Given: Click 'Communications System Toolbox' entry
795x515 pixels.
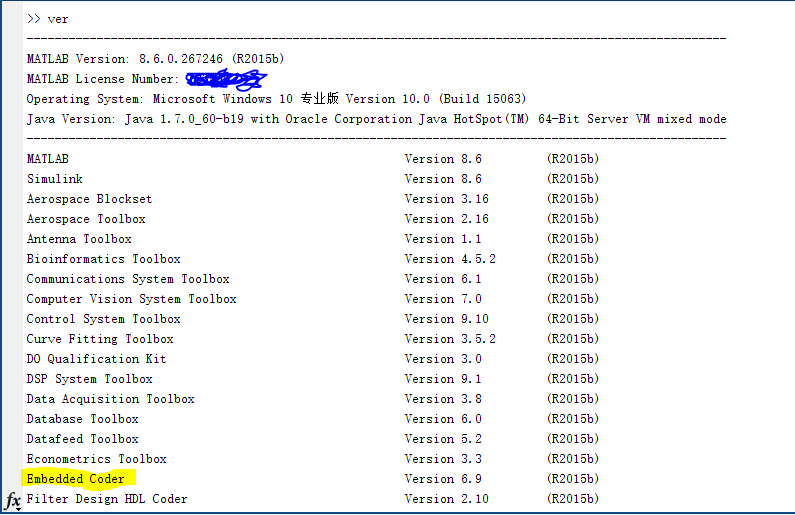Looking at the screenshot, I should click(128, 279).
